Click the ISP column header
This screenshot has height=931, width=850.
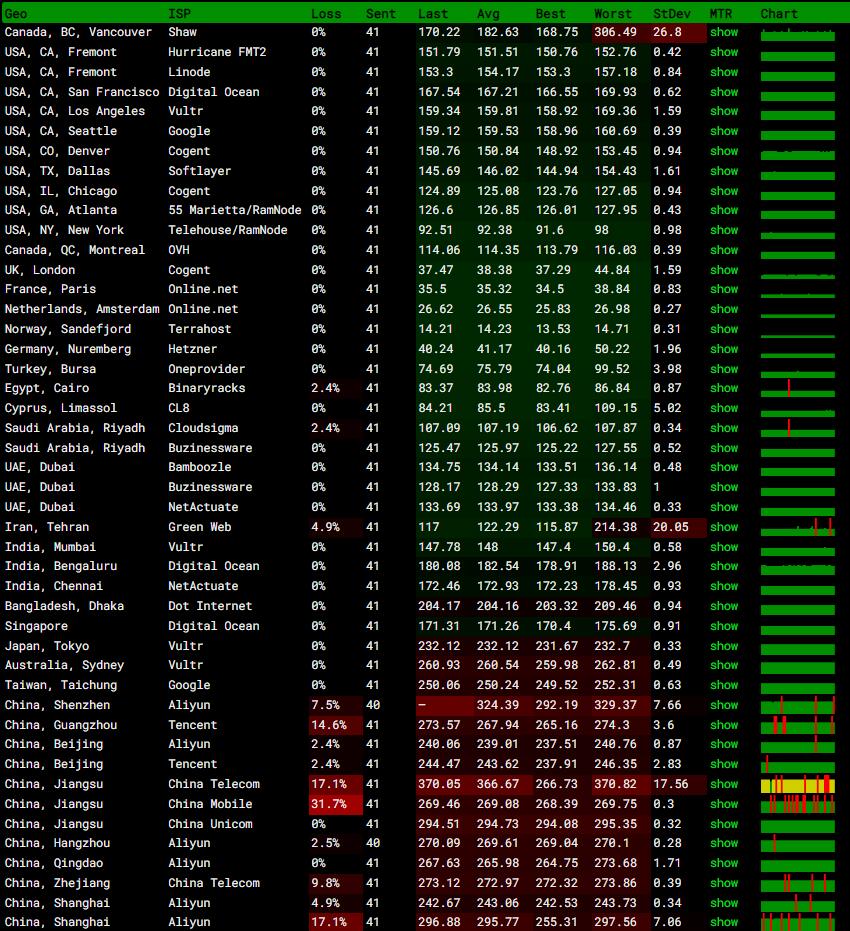[179, 14]
